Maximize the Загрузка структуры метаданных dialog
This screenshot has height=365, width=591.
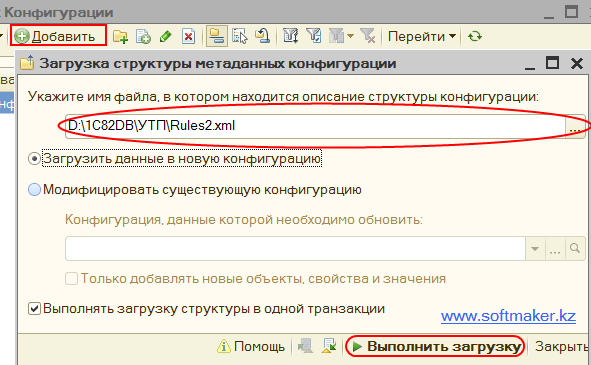tap(553, 63)
